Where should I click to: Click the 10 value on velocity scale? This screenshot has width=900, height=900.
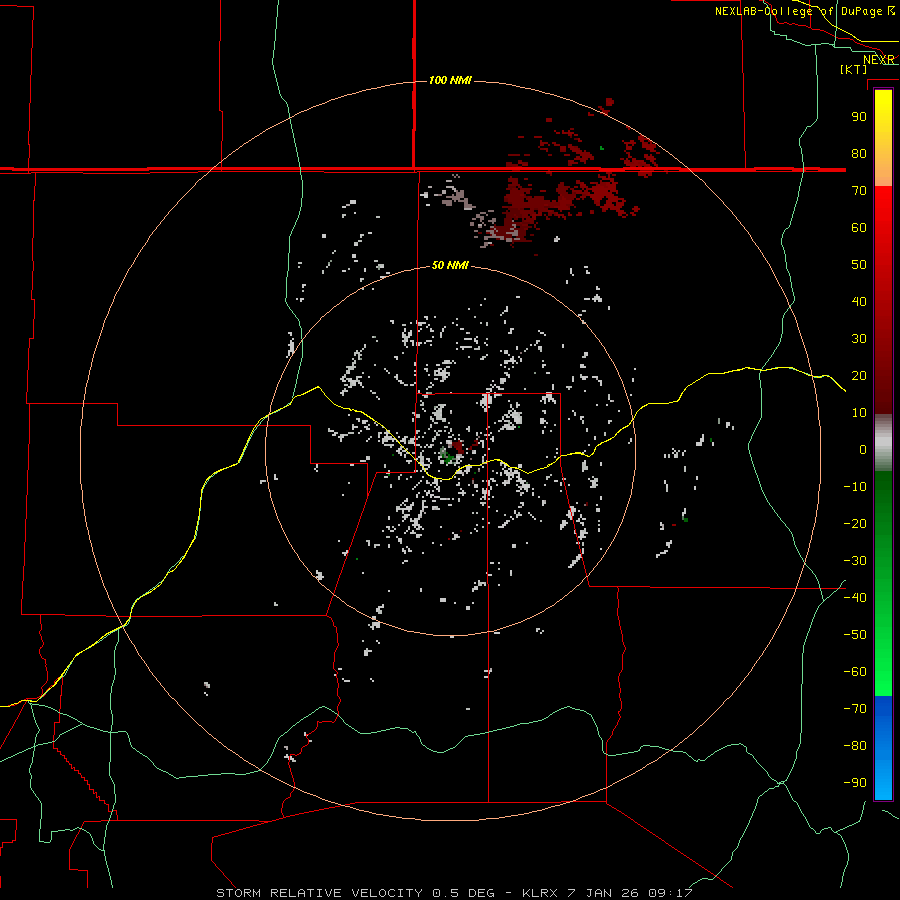tap(859, 413)
